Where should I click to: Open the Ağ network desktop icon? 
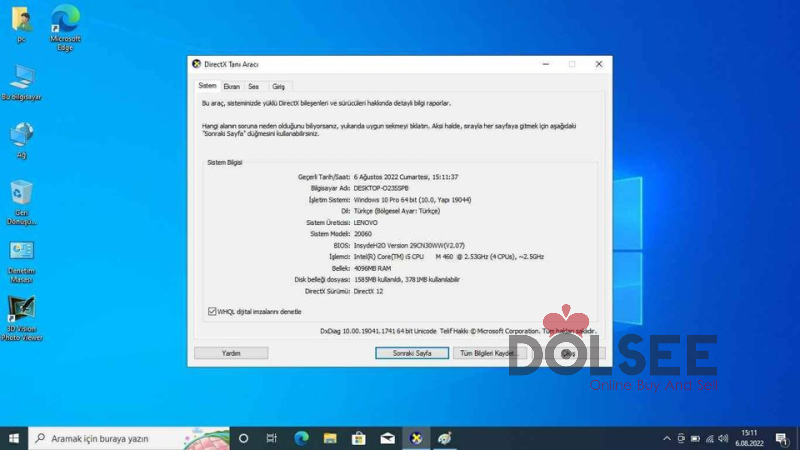[21, 135]
